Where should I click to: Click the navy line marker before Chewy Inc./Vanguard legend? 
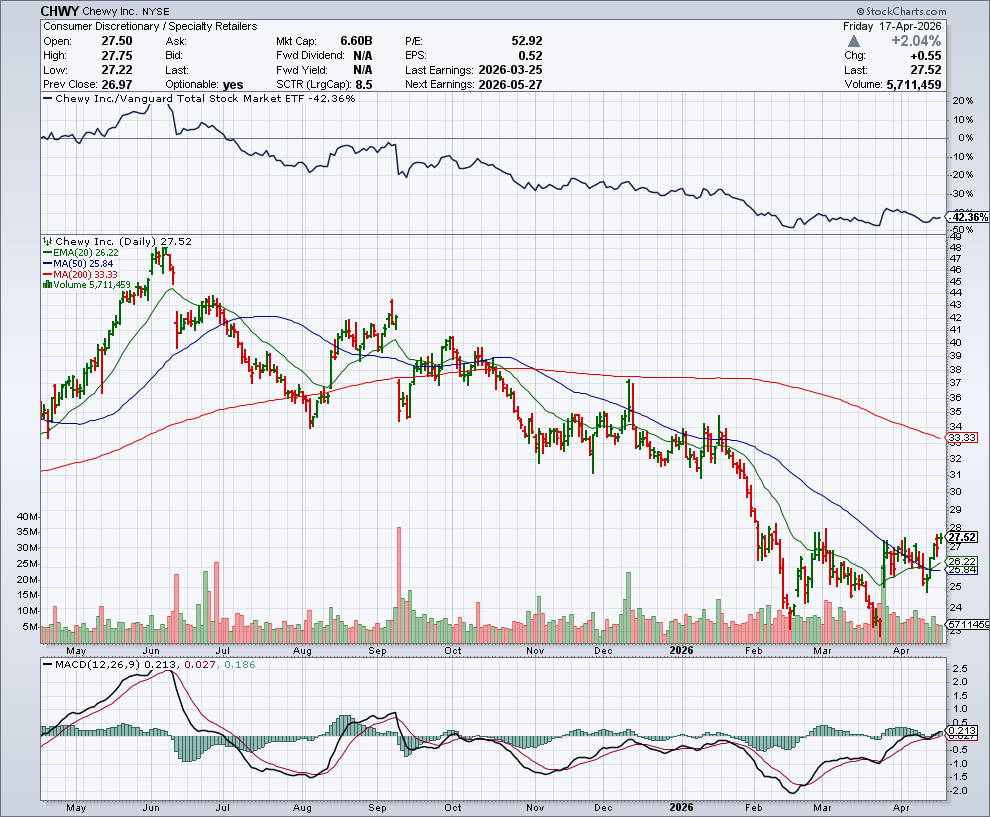(47, 98)
